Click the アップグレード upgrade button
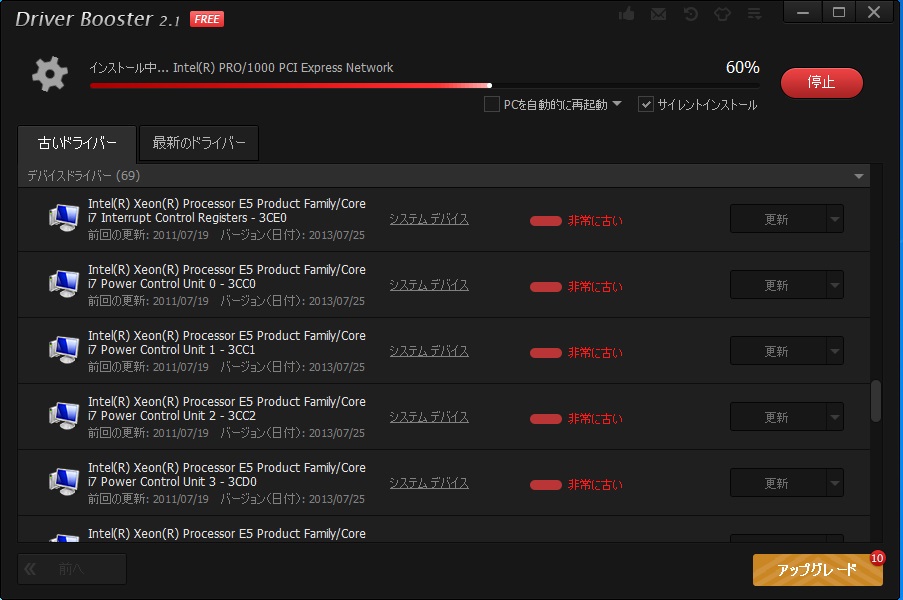903x600 pixels. [x=817, y=570]
